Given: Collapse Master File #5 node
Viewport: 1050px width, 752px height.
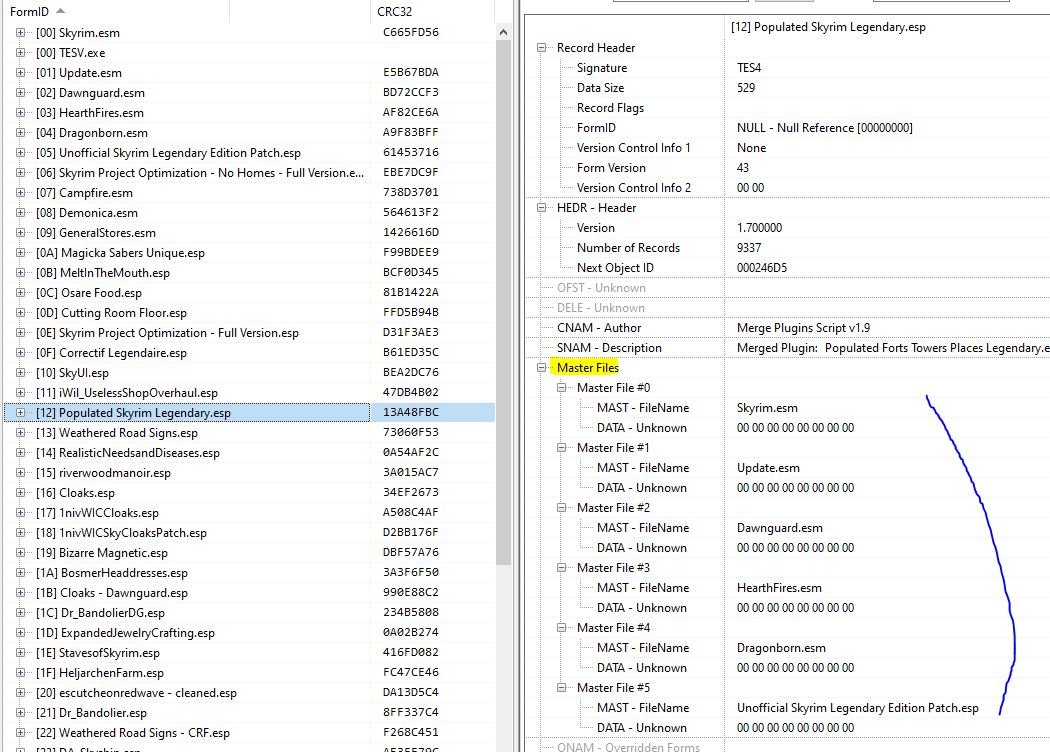Looking at the screenshot, I should point(563,688).
